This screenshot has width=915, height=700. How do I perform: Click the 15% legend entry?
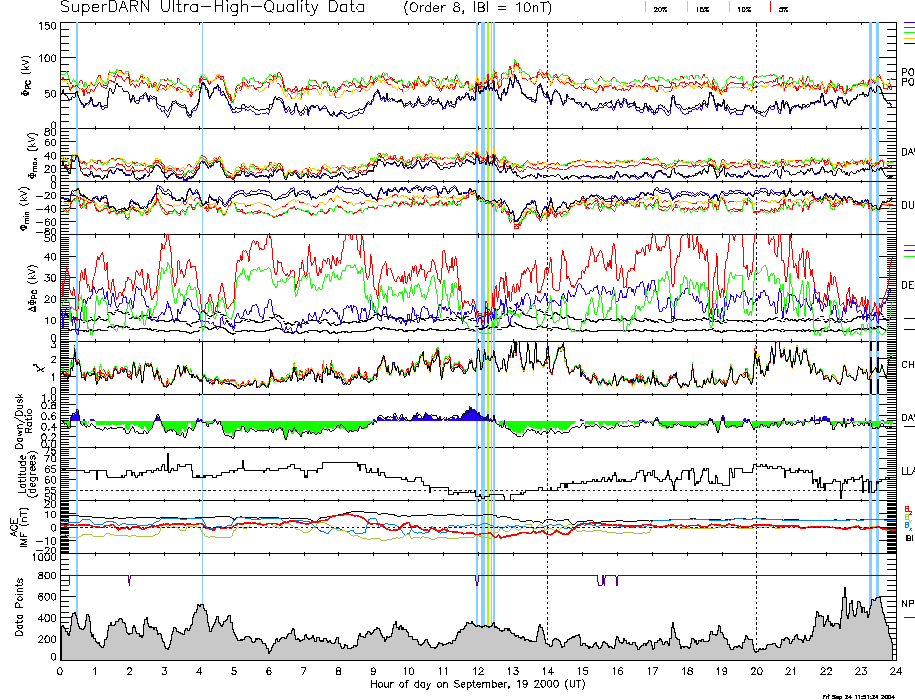pos(700,8)
